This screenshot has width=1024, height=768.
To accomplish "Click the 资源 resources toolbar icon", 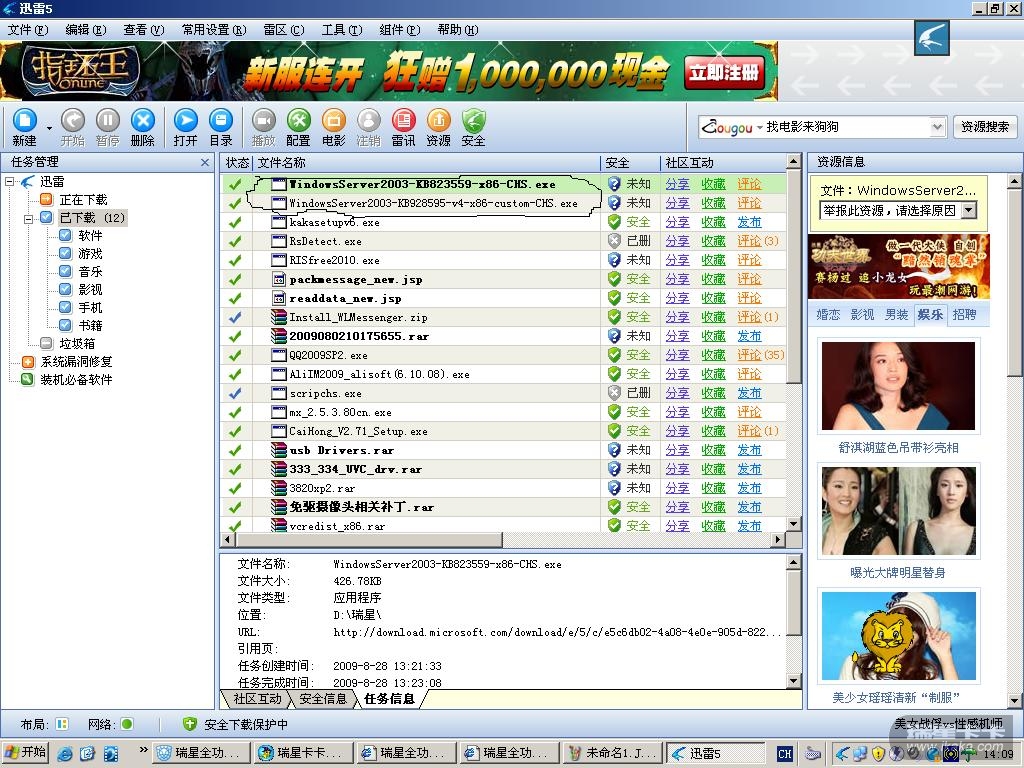I will pos(438,121).
